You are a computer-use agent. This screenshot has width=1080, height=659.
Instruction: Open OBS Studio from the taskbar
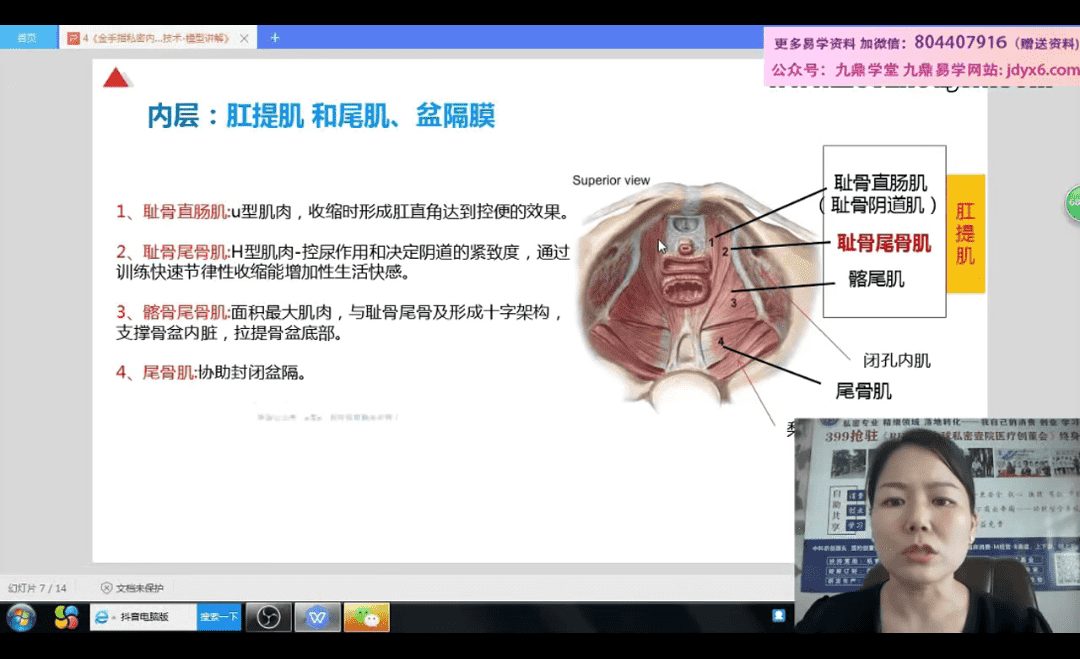[268, 617]
